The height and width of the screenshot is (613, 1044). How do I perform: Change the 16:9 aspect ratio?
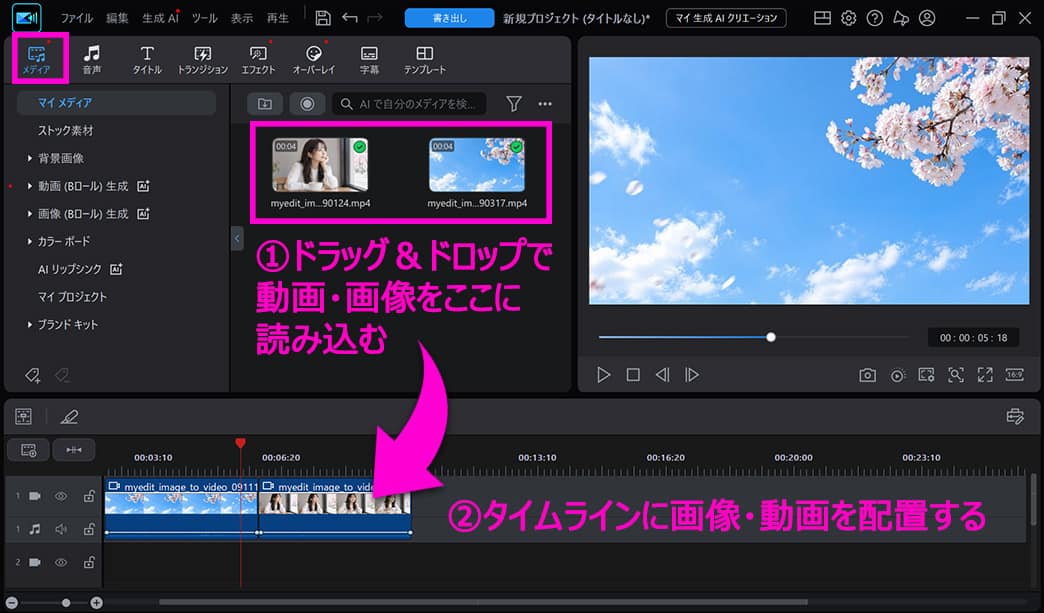(1014, 375)
